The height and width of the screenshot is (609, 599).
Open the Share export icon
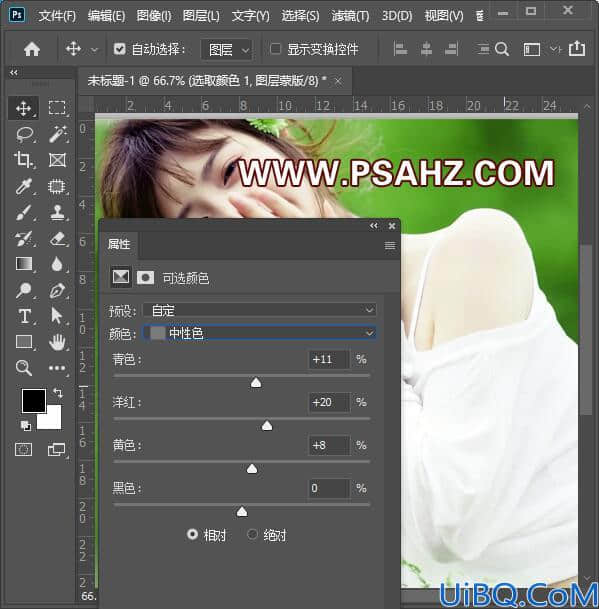click(577, 49)
